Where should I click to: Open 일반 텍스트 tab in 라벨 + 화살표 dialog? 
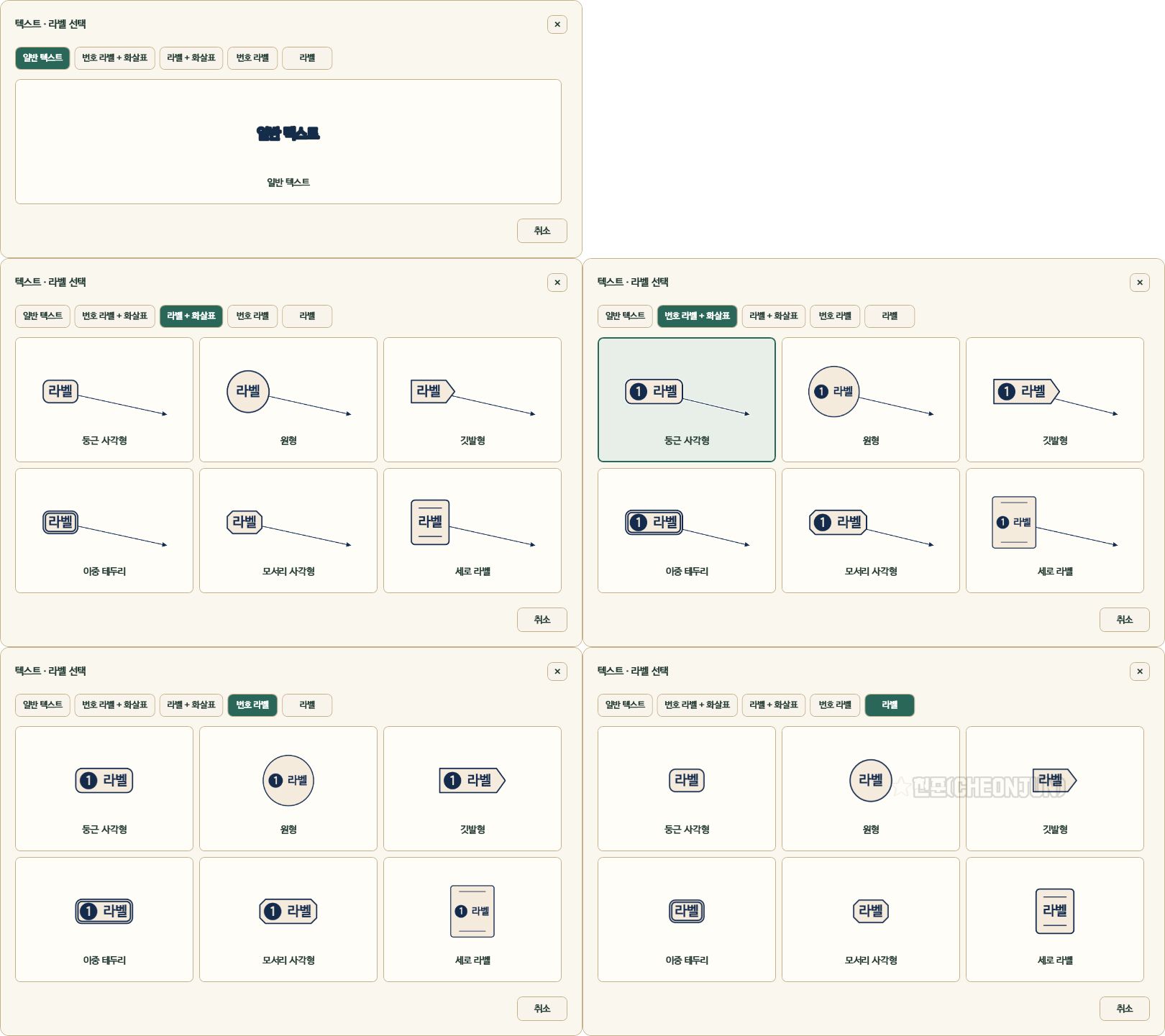click(42, 316)
